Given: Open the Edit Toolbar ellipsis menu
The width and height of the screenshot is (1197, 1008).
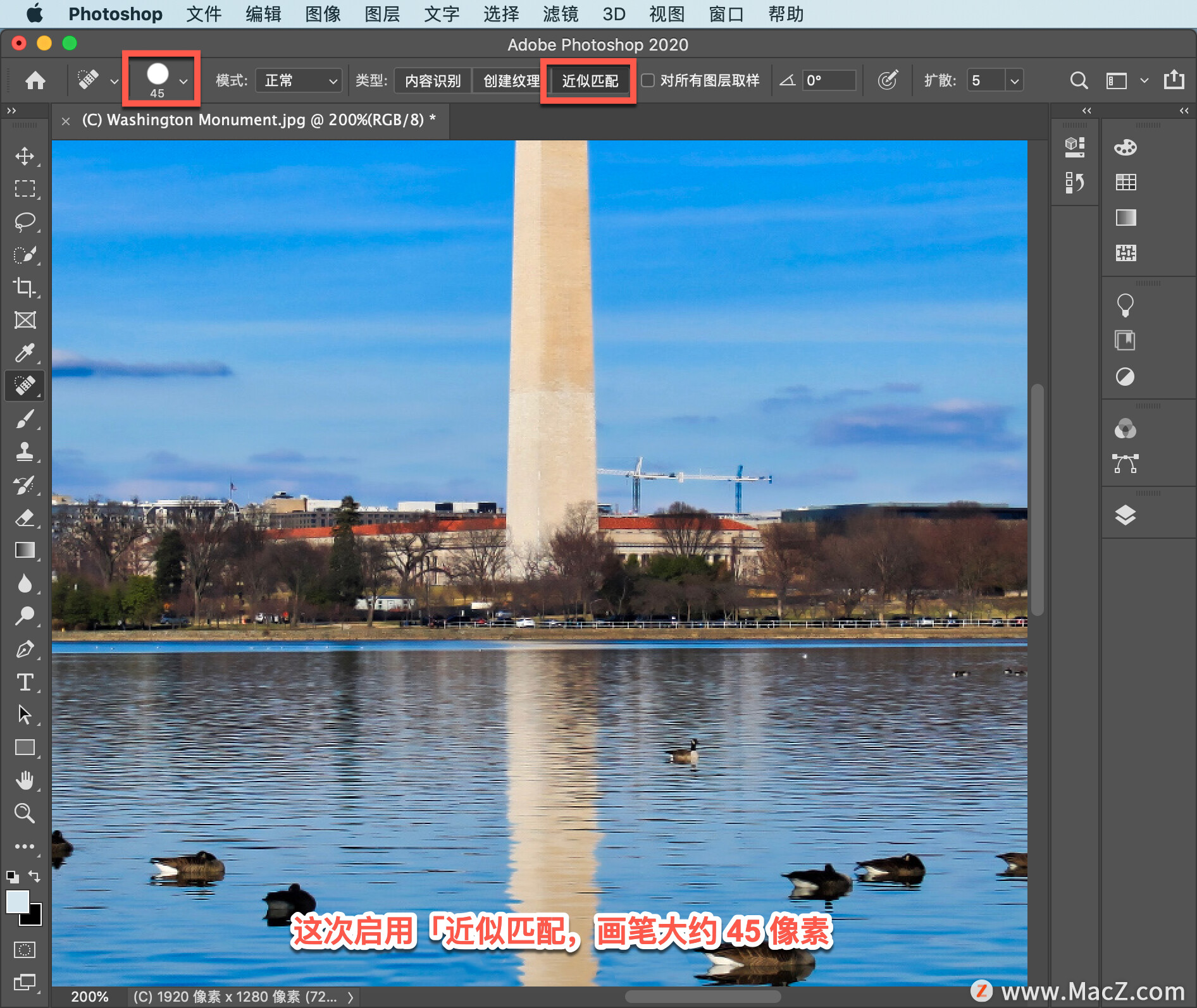Looking at the screenshot, I should click(x=25, y=846).
